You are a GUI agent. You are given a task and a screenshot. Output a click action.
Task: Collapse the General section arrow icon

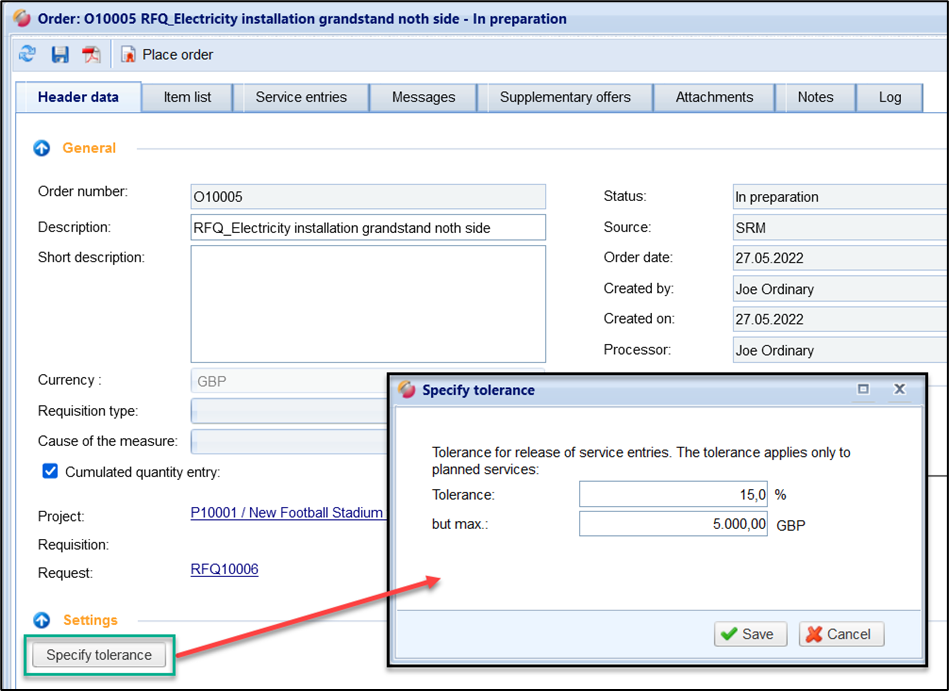pyautogui.click(x=42, y=148)
